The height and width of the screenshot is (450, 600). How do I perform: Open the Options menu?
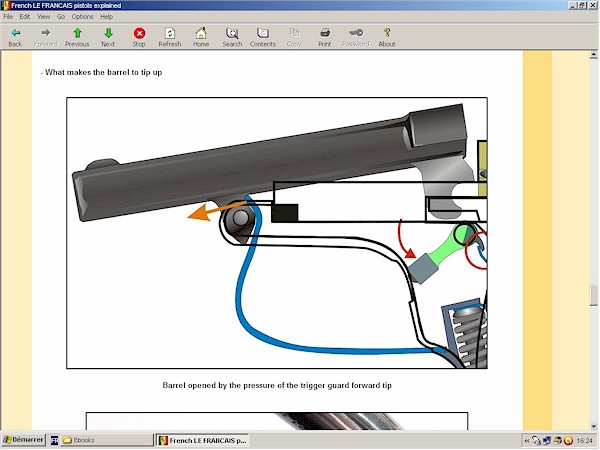(83, 17)
